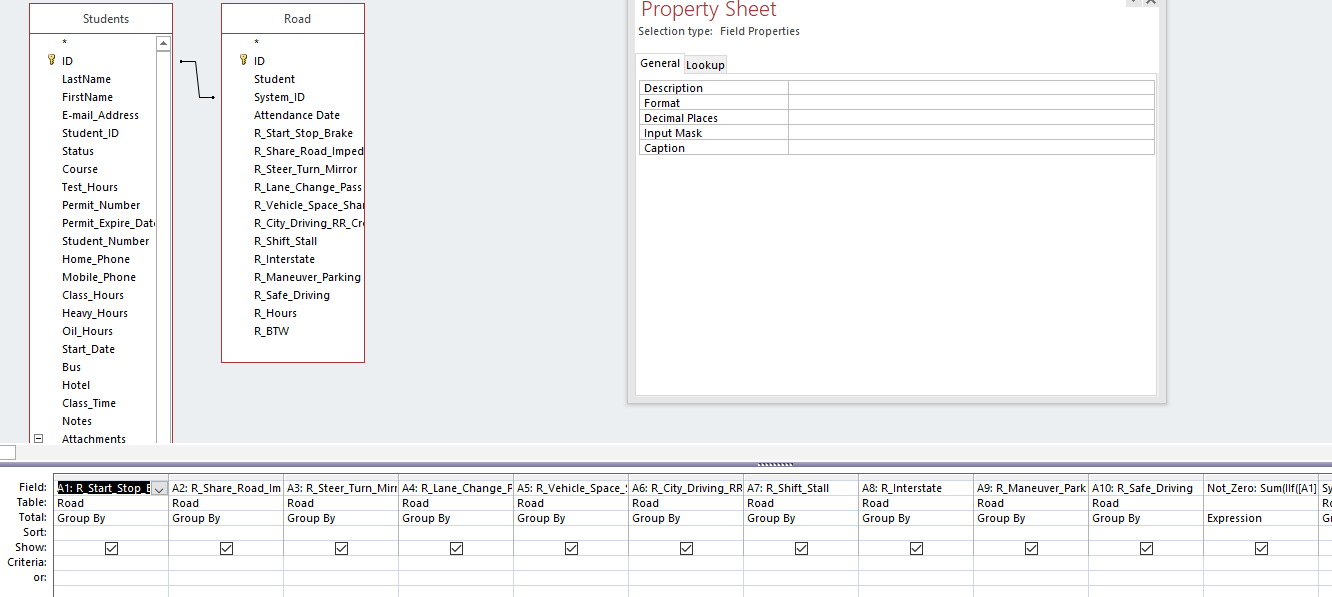This screenshot has width=1332, height=597.
Task: Select asterisk all-fields row in Road table
Action: [x=256, y=43]
